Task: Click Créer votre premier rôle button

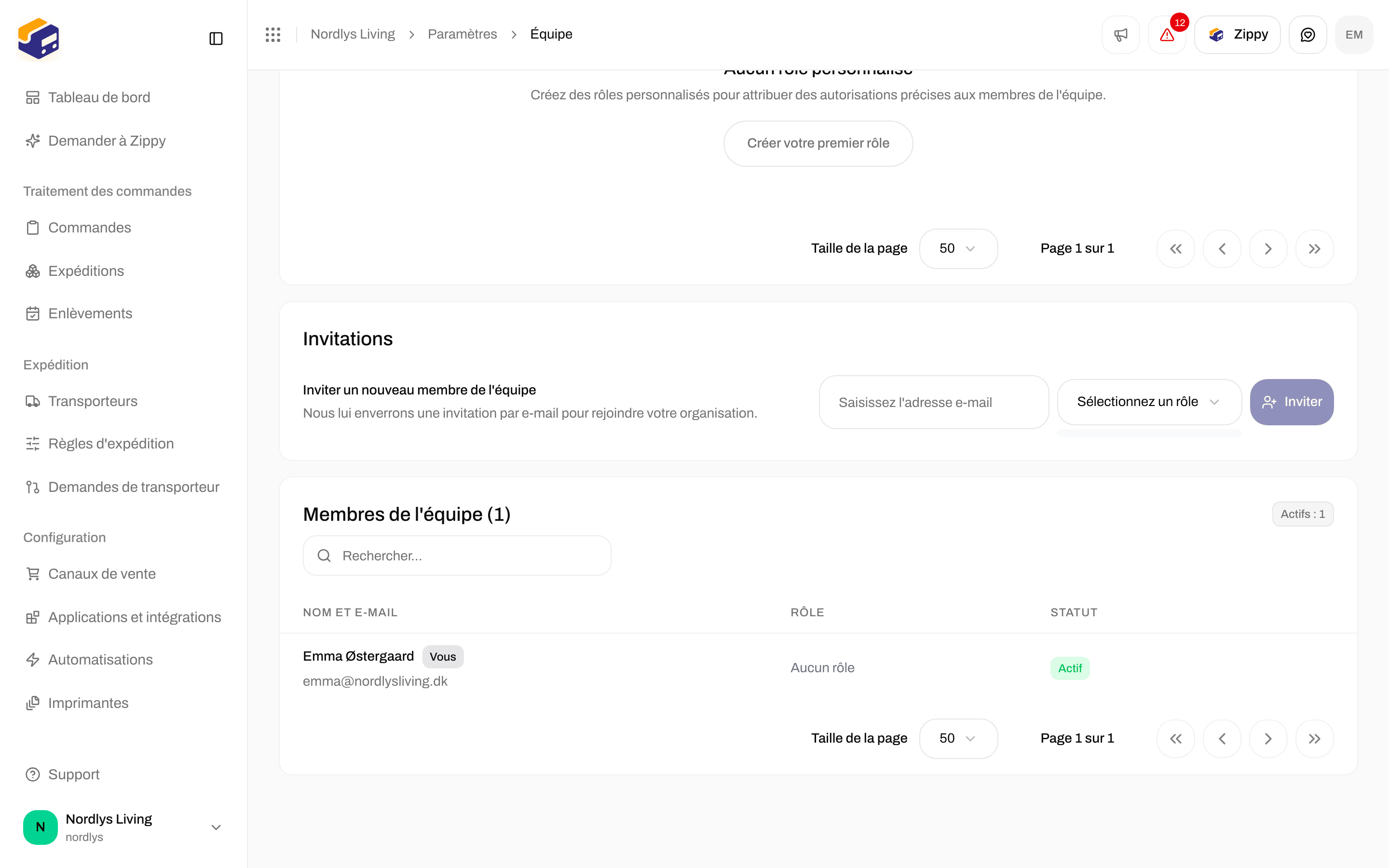Action: 818,144
